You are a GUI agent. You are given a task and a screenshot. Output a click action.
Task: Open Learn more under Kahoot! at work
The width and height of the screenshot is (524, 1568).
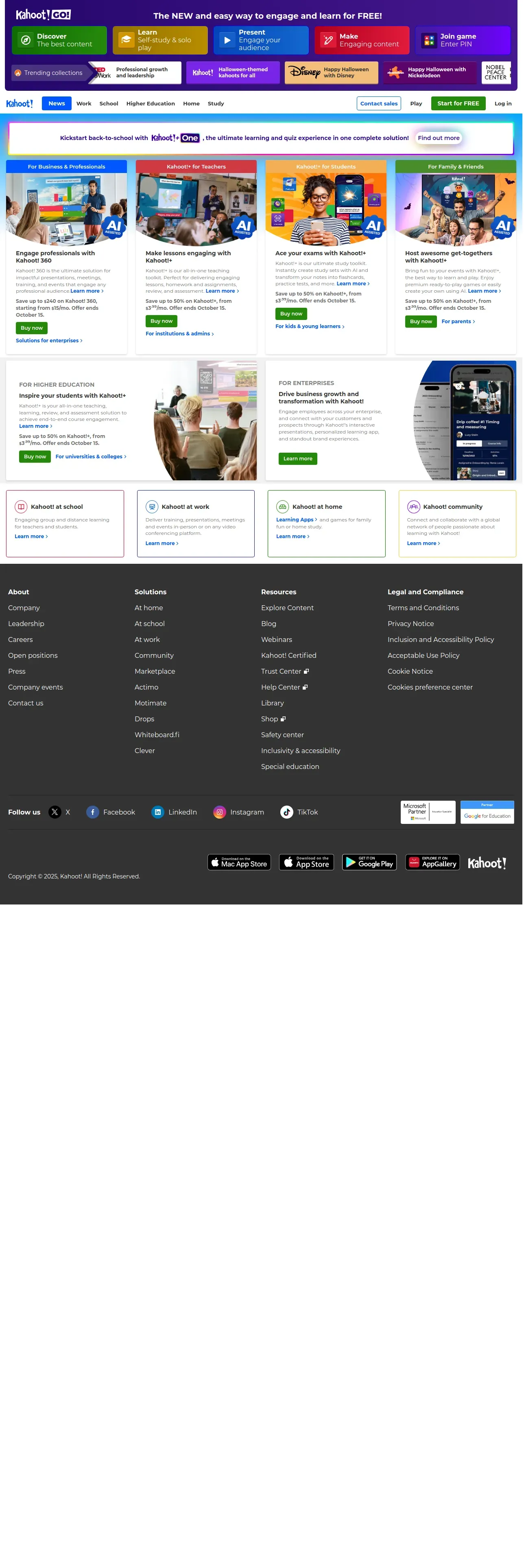pyautogui.click(x=162, y=543)
